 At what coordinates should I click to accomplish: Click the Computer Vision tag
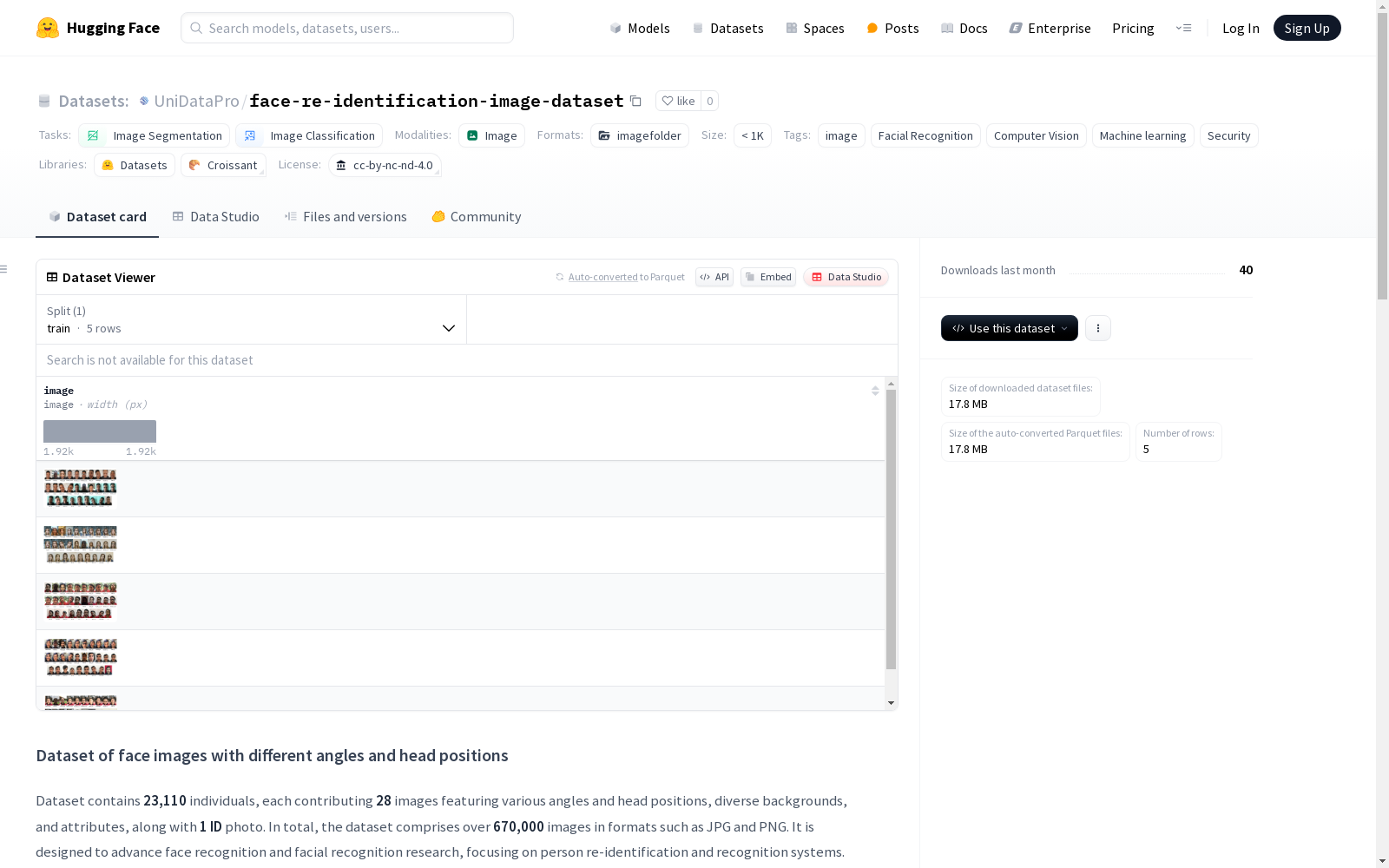click(x=1037, y=135)
